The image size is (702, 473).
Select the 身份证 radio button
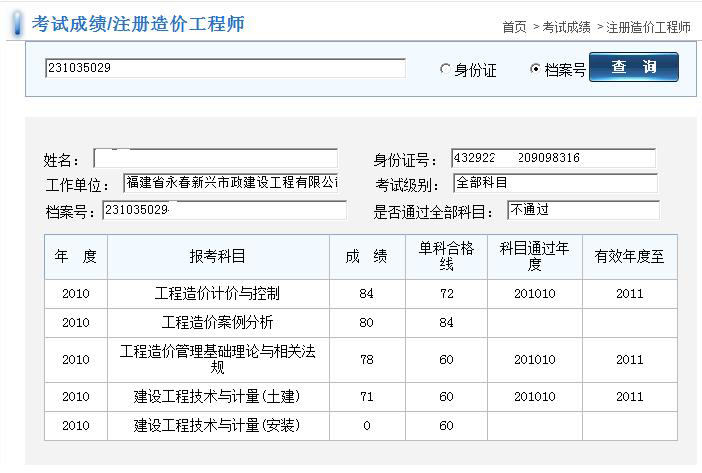coord(446,70)
